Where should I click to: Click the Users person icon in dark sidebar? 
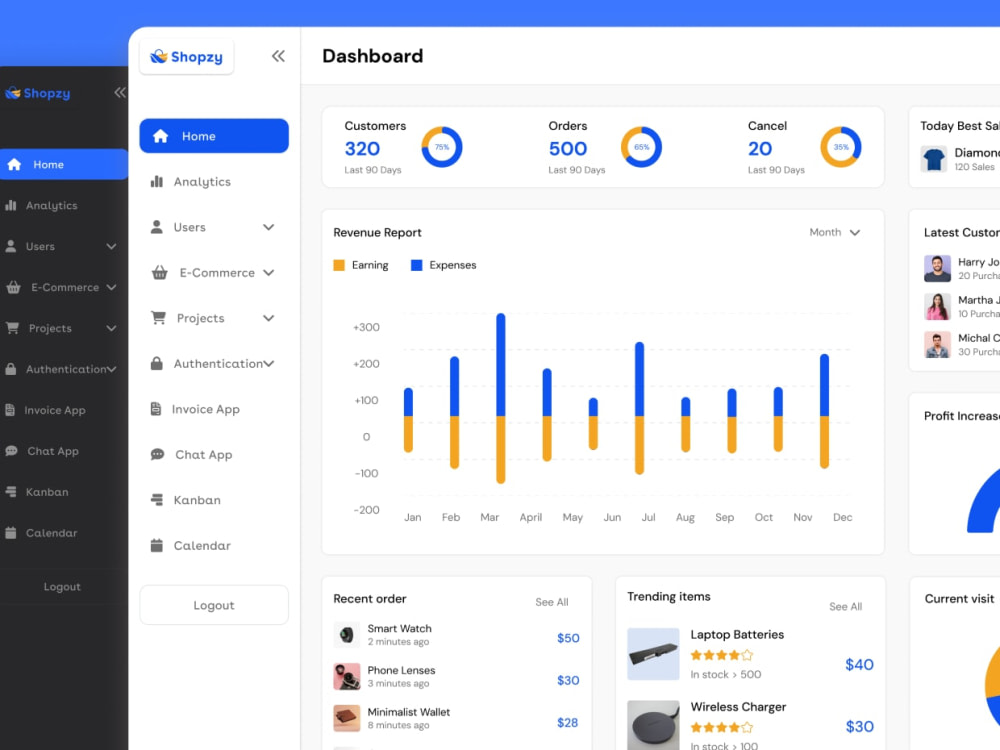click(x=11, y=246)
